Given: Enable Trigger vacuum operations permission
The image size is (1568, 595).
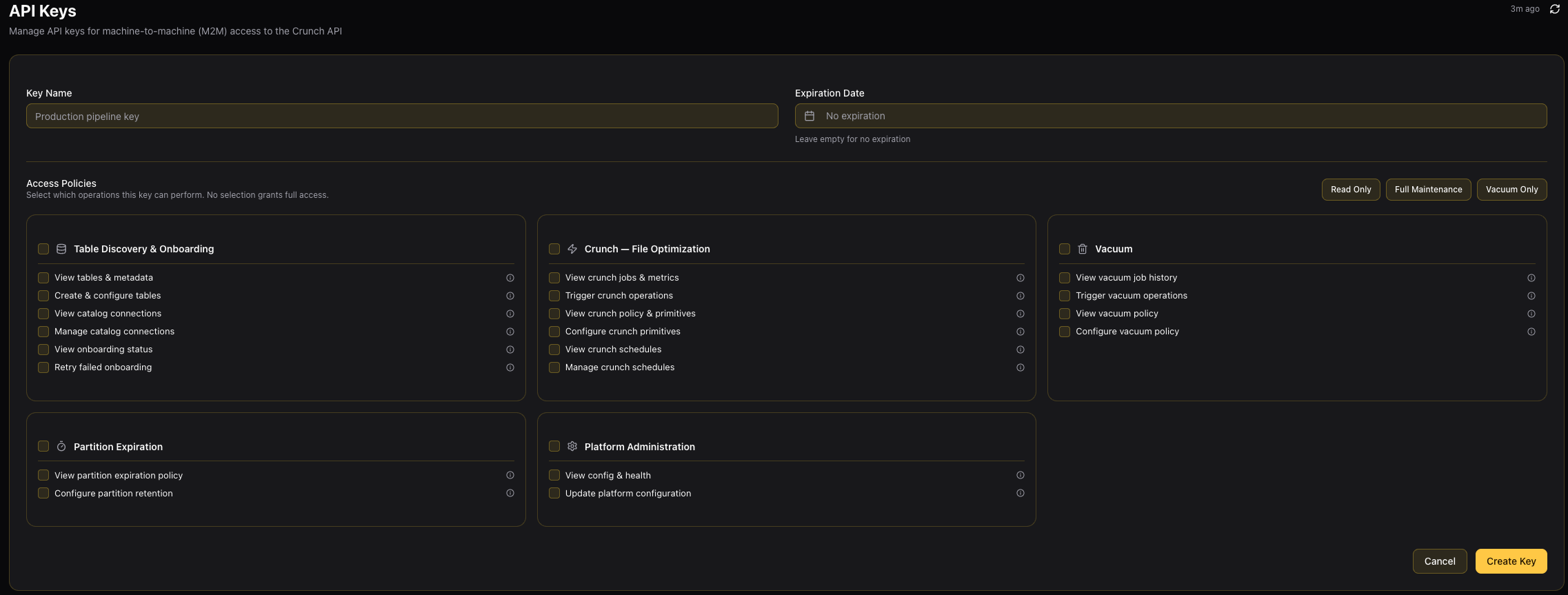Looking at the screenshot, I should [1065, 296].
